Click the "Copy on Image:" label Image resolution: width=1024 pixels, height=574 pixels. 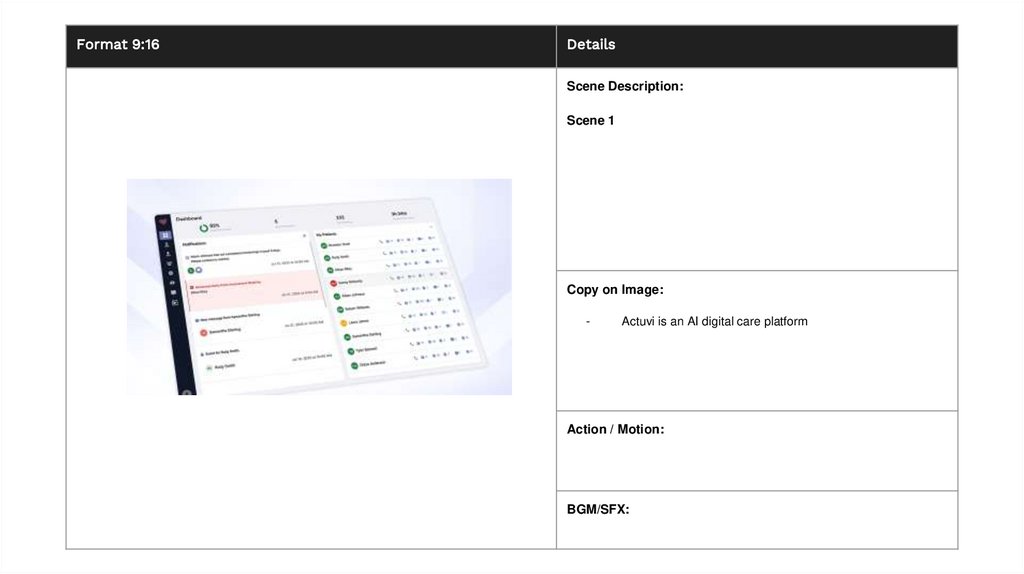[x=615, y=289]
